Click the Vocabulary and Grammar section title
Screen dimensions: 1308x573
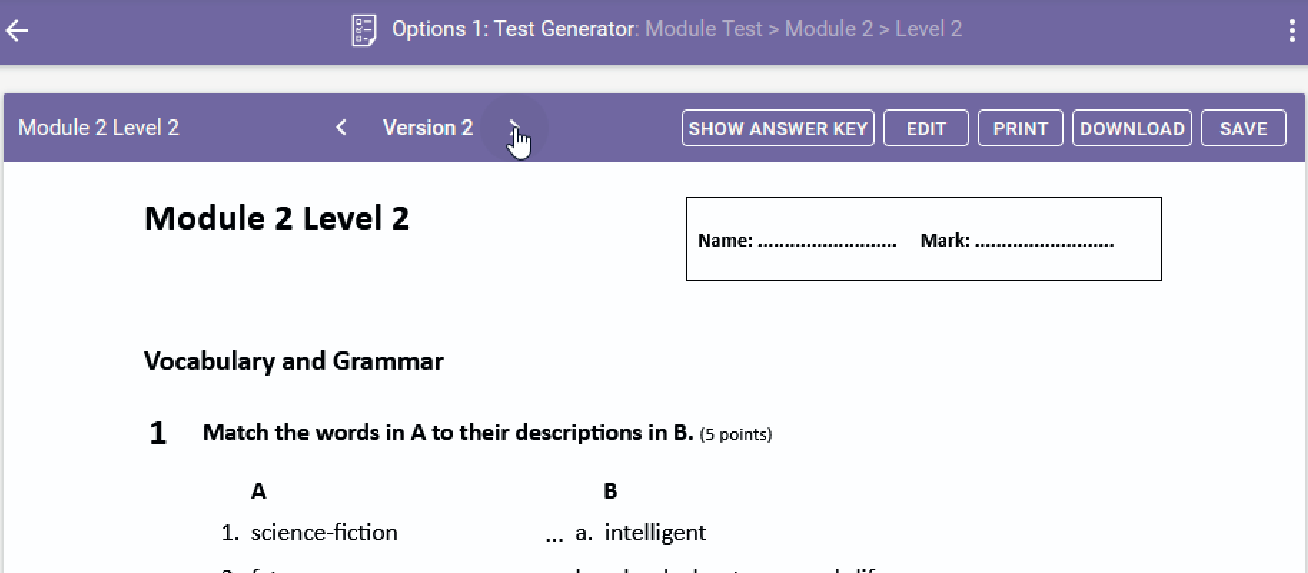294,362
